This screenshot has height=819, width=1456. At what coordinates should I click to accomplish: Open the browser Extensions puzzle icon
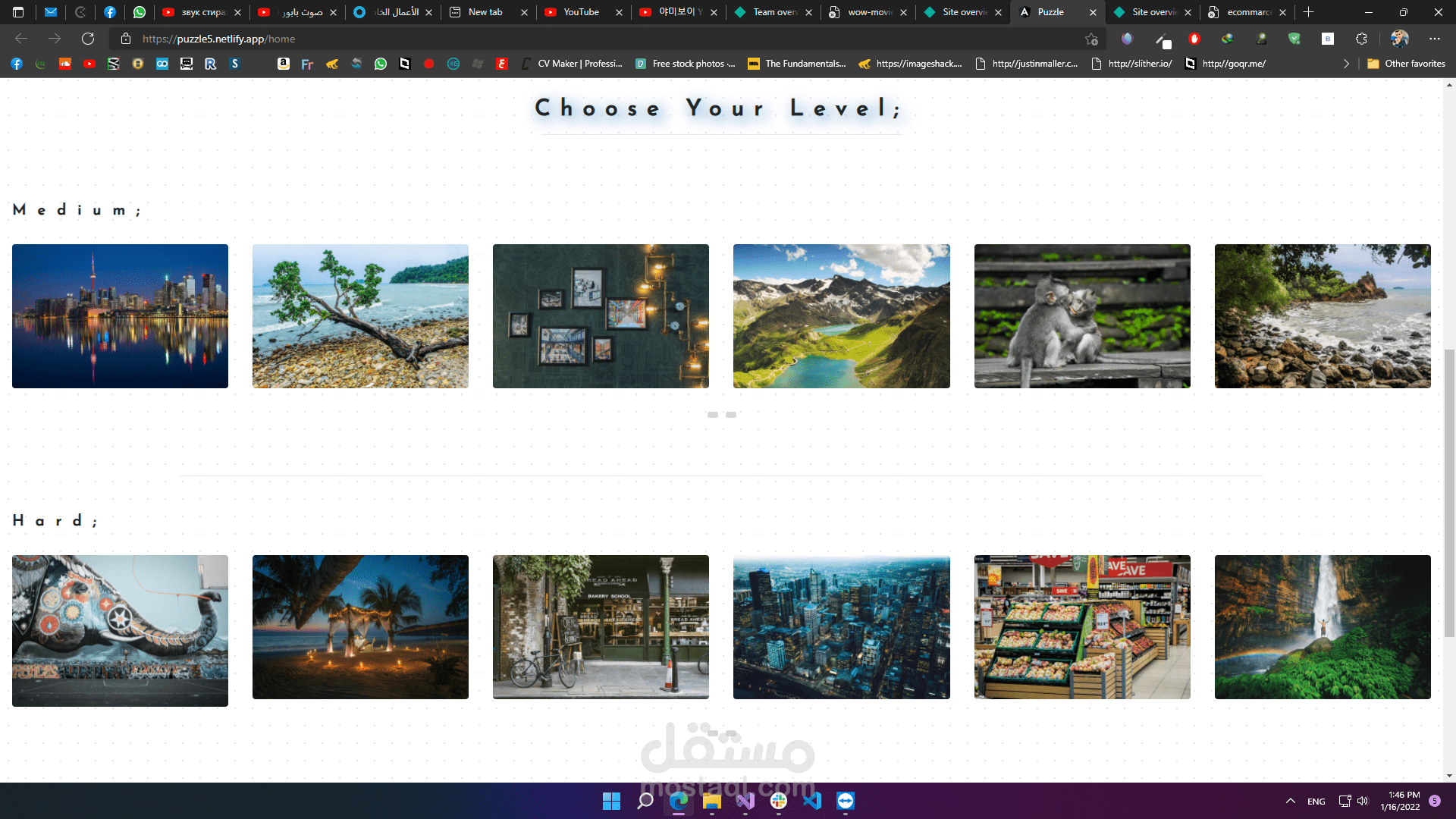(x=1361, y=39)
